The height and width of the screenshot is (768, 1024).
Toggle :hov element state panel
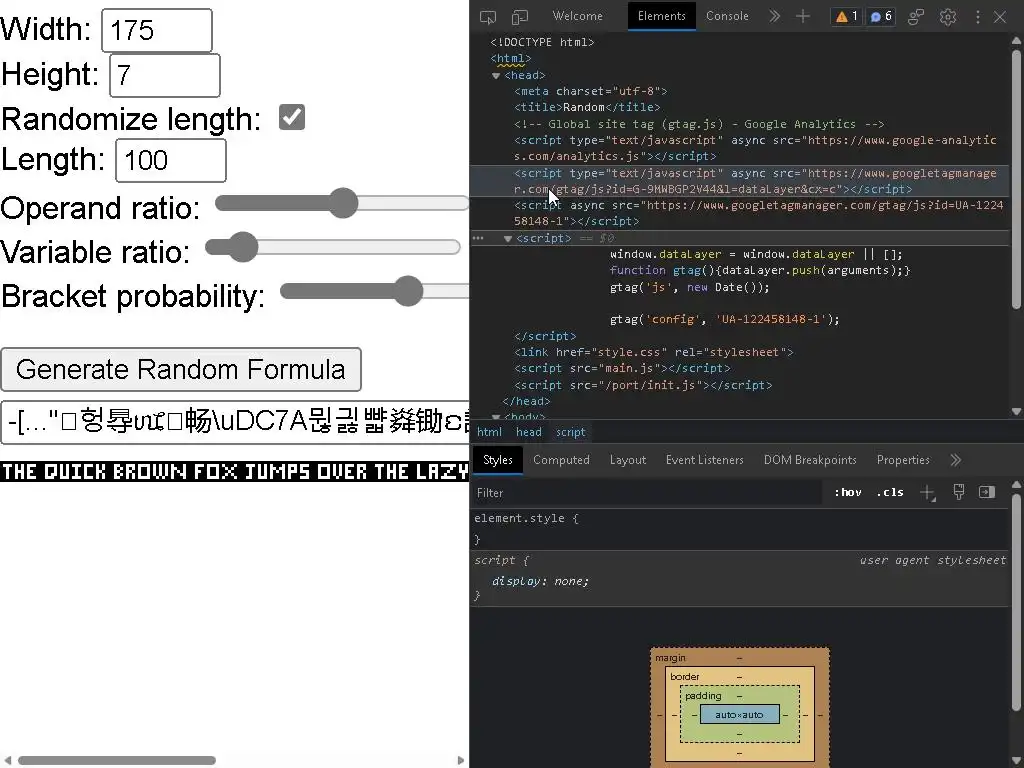click(x=848, y=492)
